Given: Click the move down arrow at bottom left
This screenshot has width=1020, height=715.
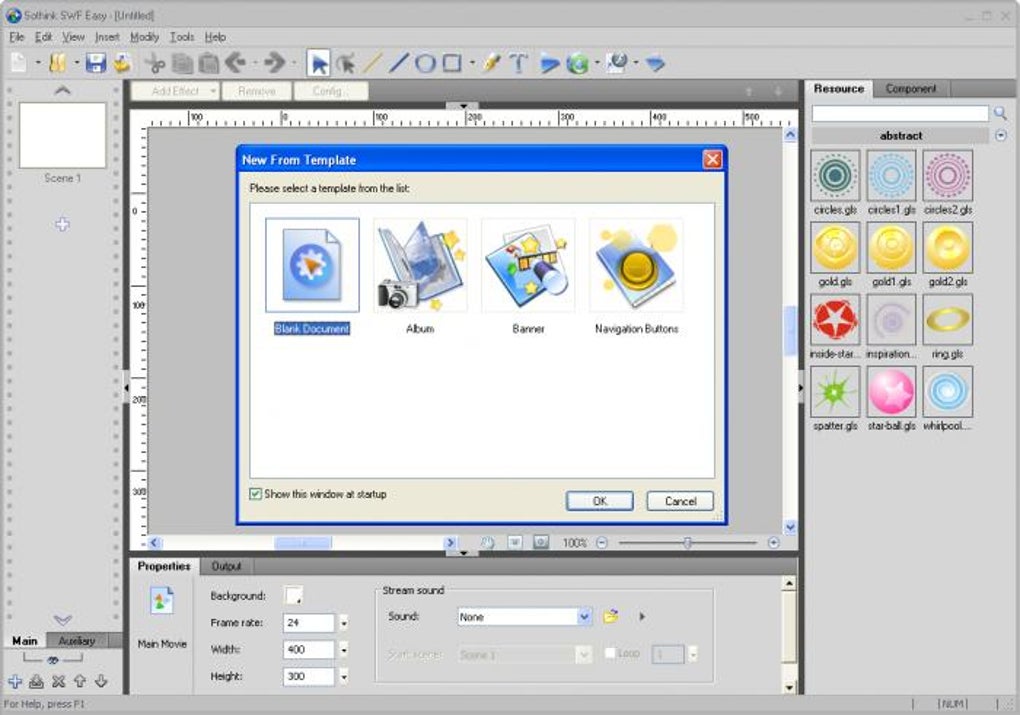Looking at the screenshot, I should (x=101, y=681).
